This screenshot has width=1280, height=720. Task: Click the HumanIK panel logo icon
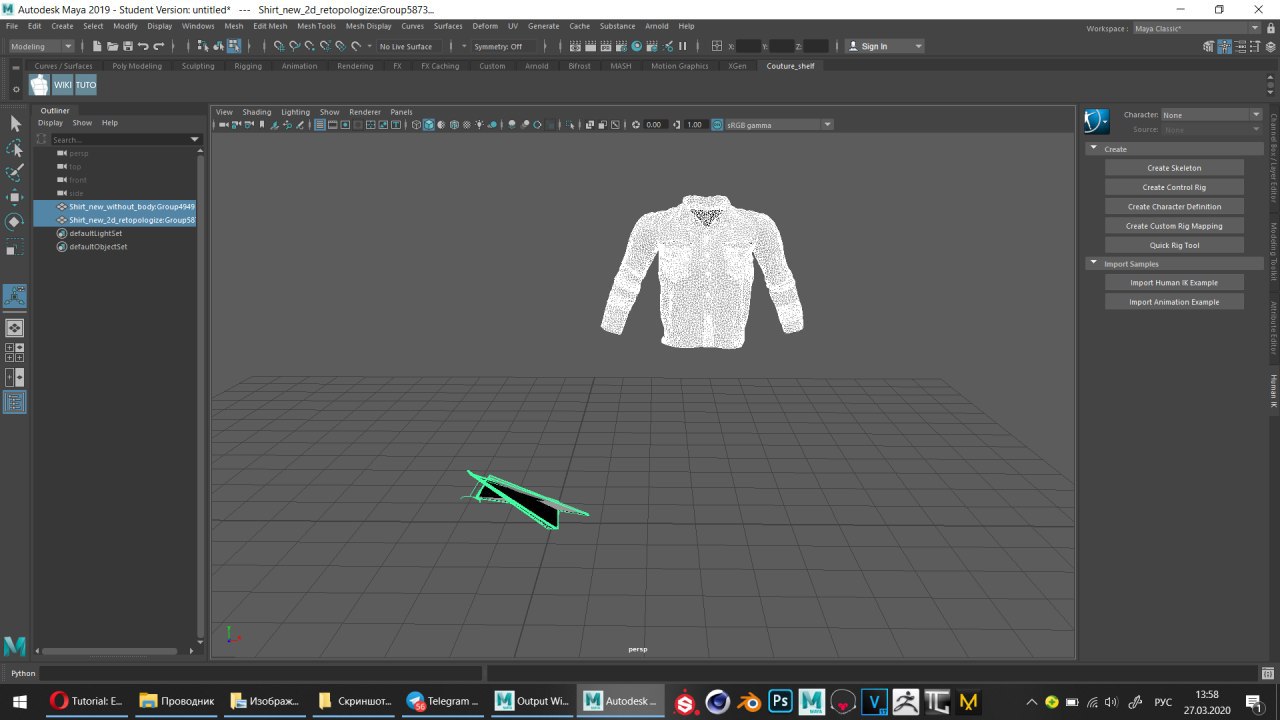click(x=1097, y=122)
